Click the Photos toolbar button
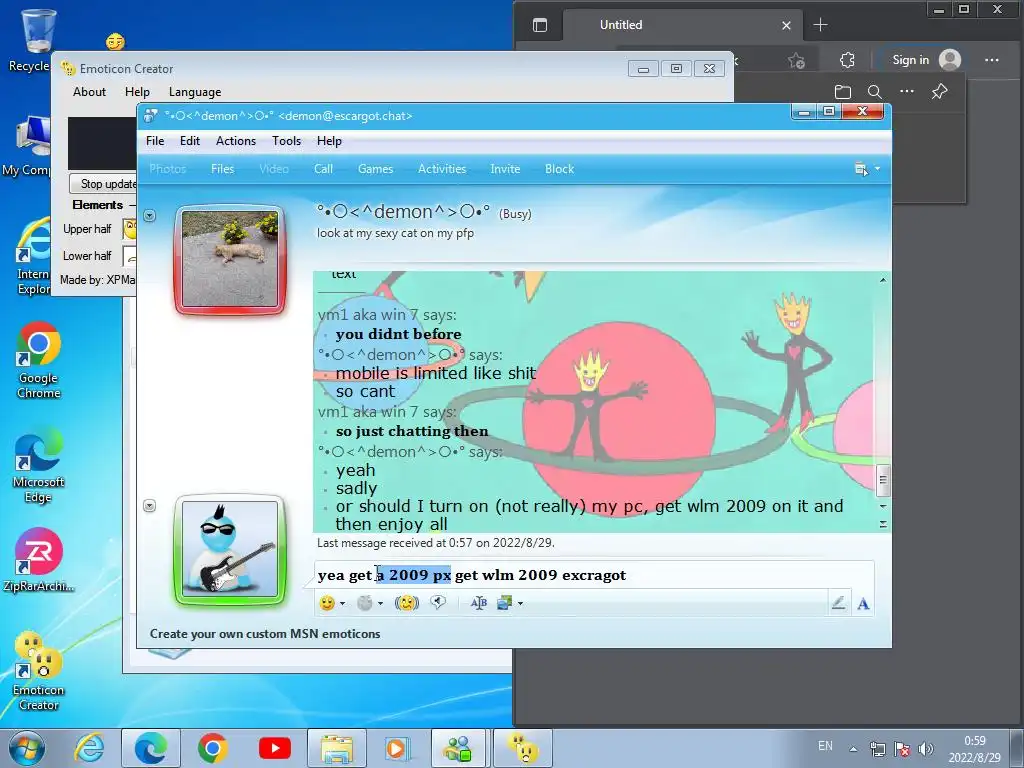 click(168, 169)
